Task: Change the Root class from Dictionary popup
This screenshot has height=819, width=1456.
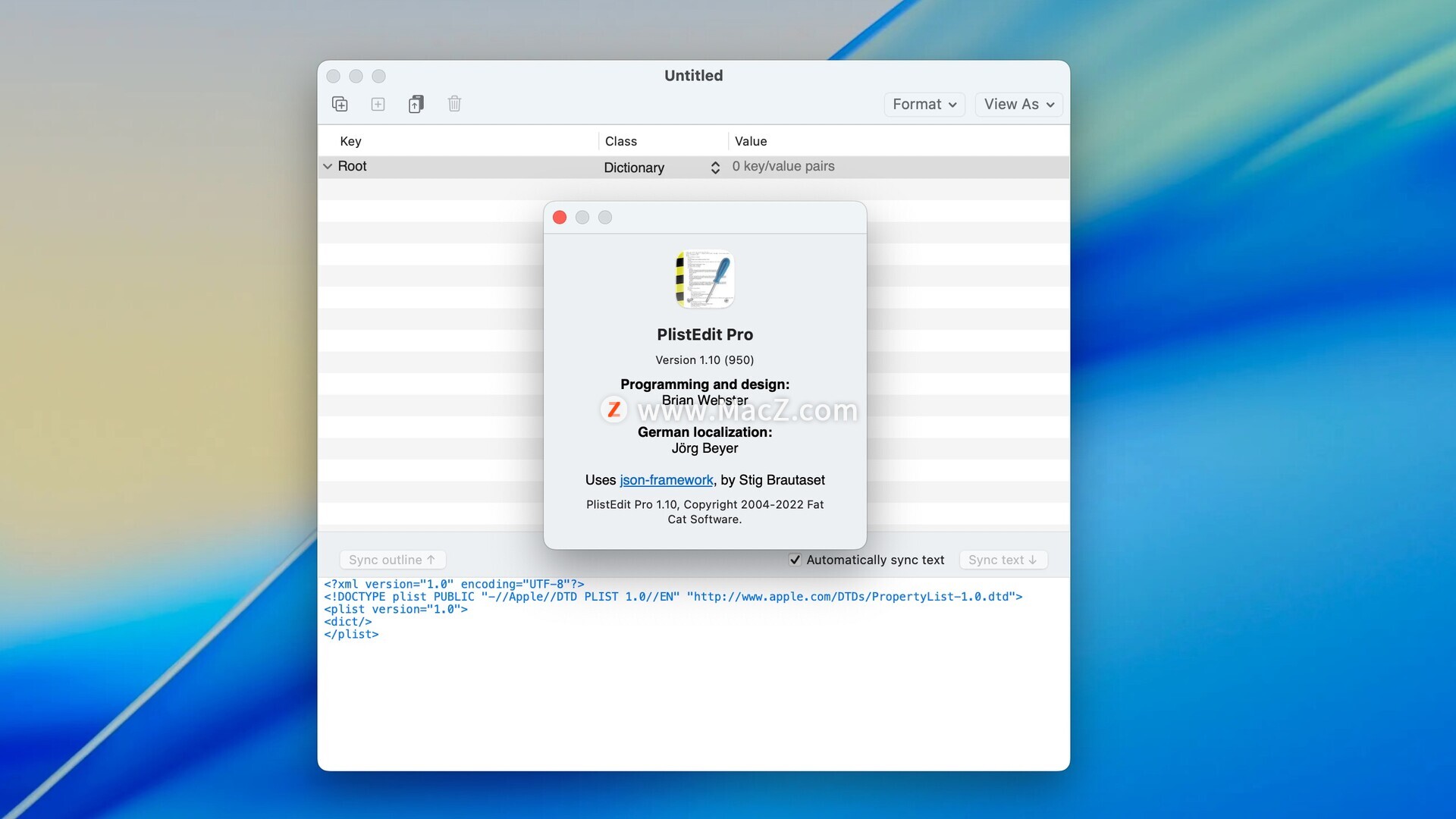Action: (661, 168)
